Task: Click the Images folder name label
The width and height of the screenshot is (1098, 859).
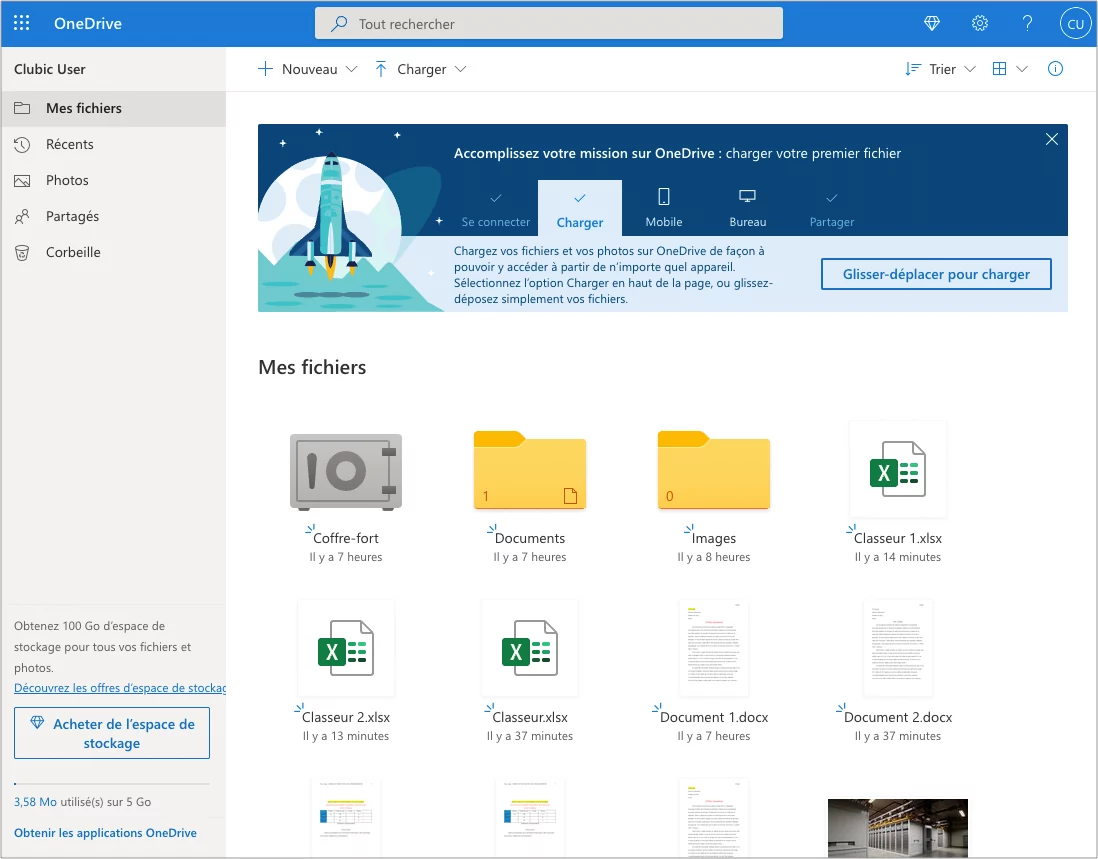Action: click(x=714, y=538)
